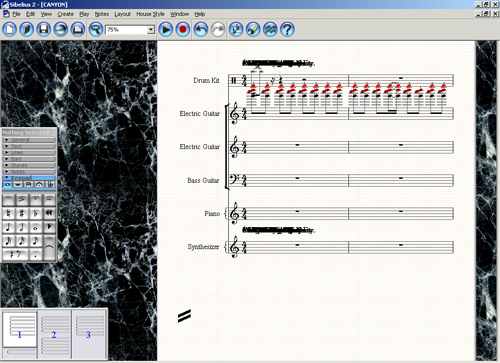Create a new score with the toolbar icon

coord(9,29)
